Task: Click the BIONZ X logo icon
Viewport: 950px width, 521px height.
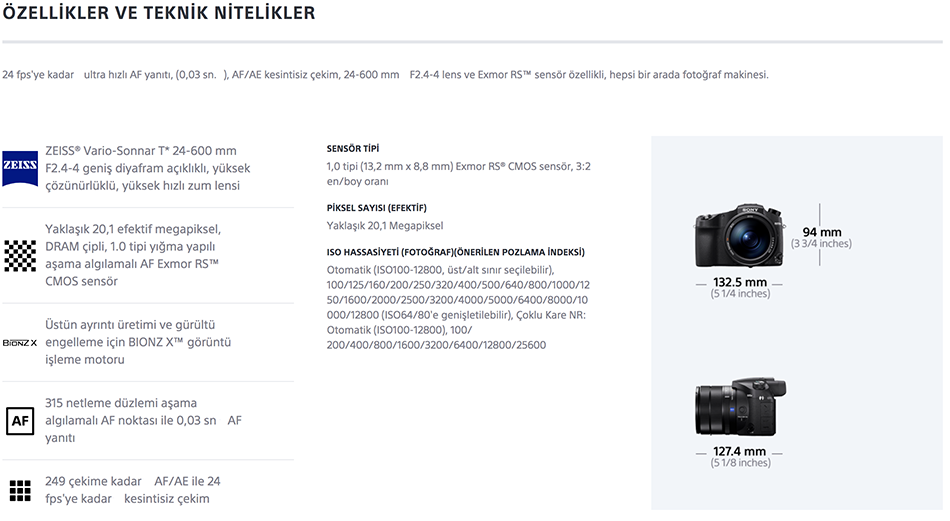Action: pyautogui.click(x=20, y=343)
